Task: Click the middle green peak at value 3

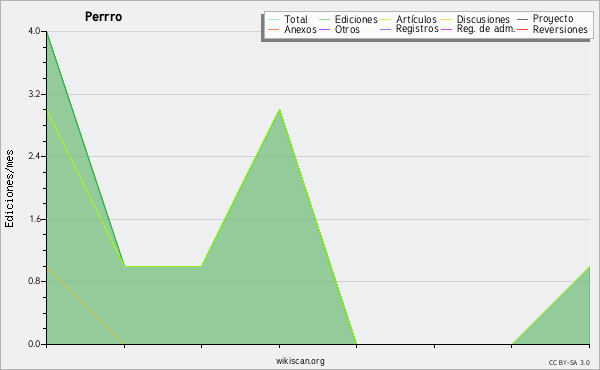Action: (280, 110)
